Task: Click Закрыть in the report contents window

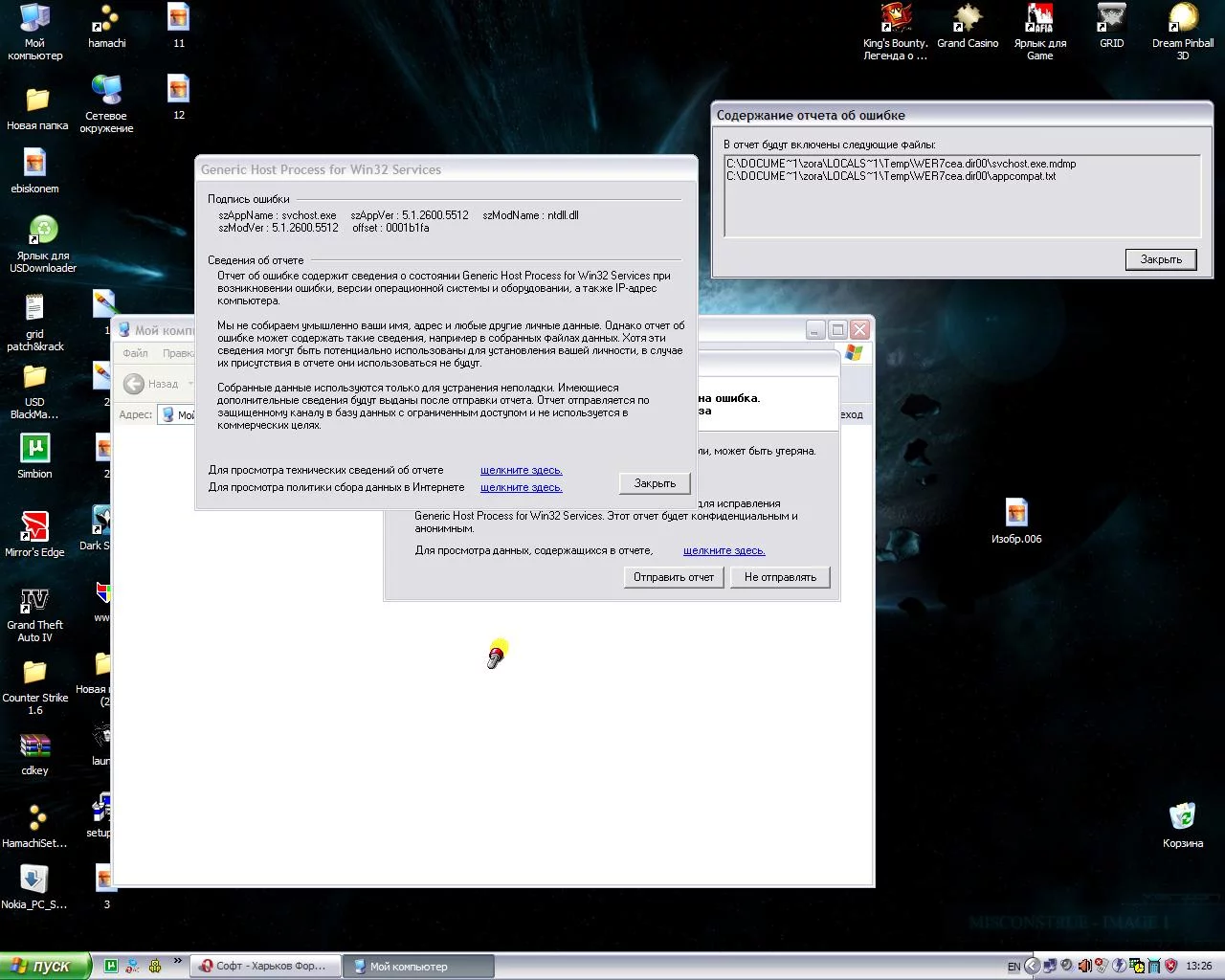Action: click(x=1161, y=259)
